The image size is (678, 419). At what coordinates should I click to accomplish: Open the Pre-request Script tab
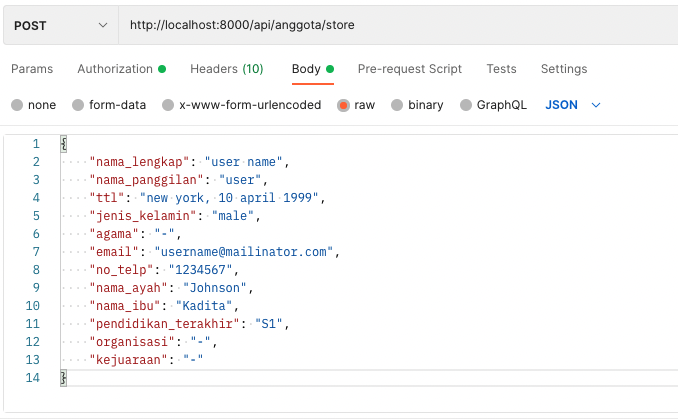(x=409, y=69)
